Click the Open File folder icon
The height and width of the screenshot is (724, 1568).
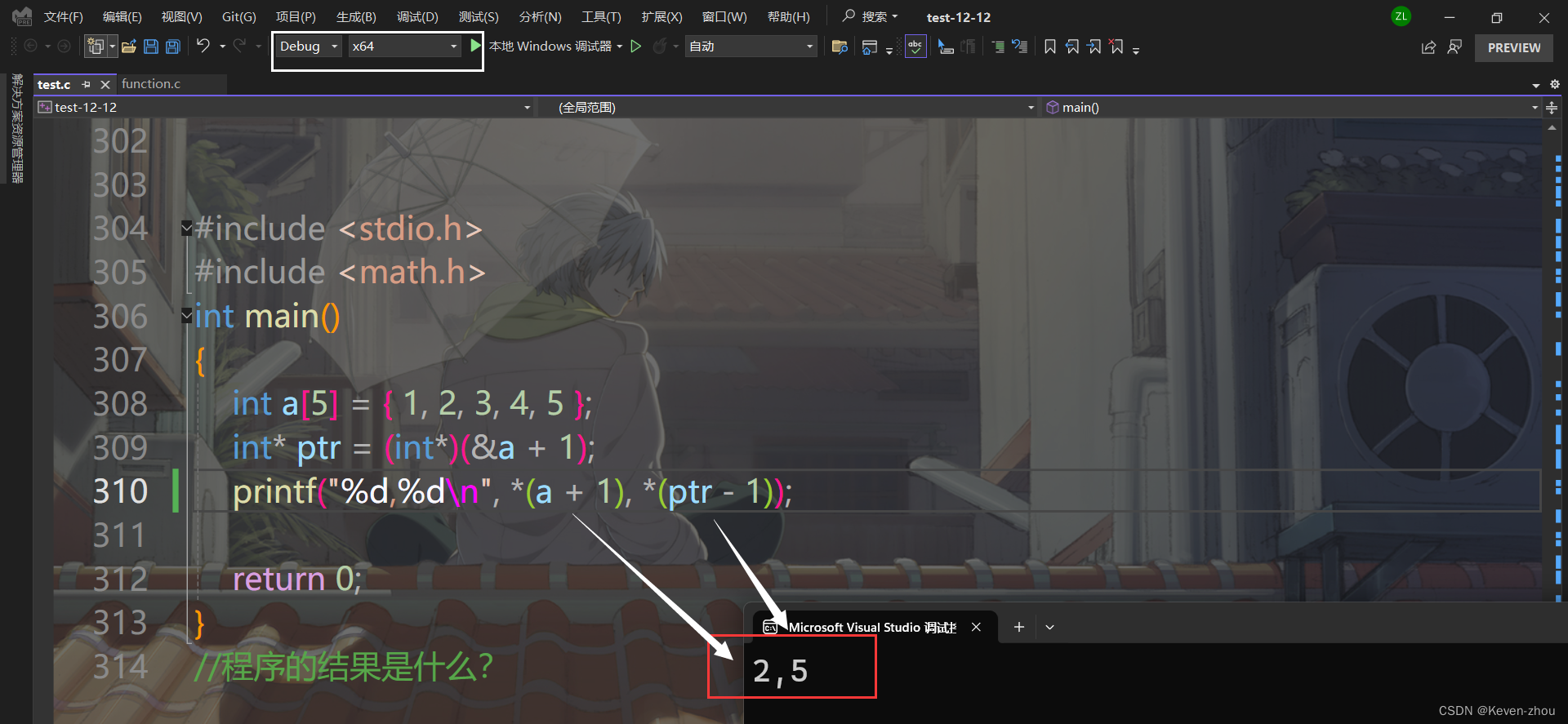[x=129, y=47]
